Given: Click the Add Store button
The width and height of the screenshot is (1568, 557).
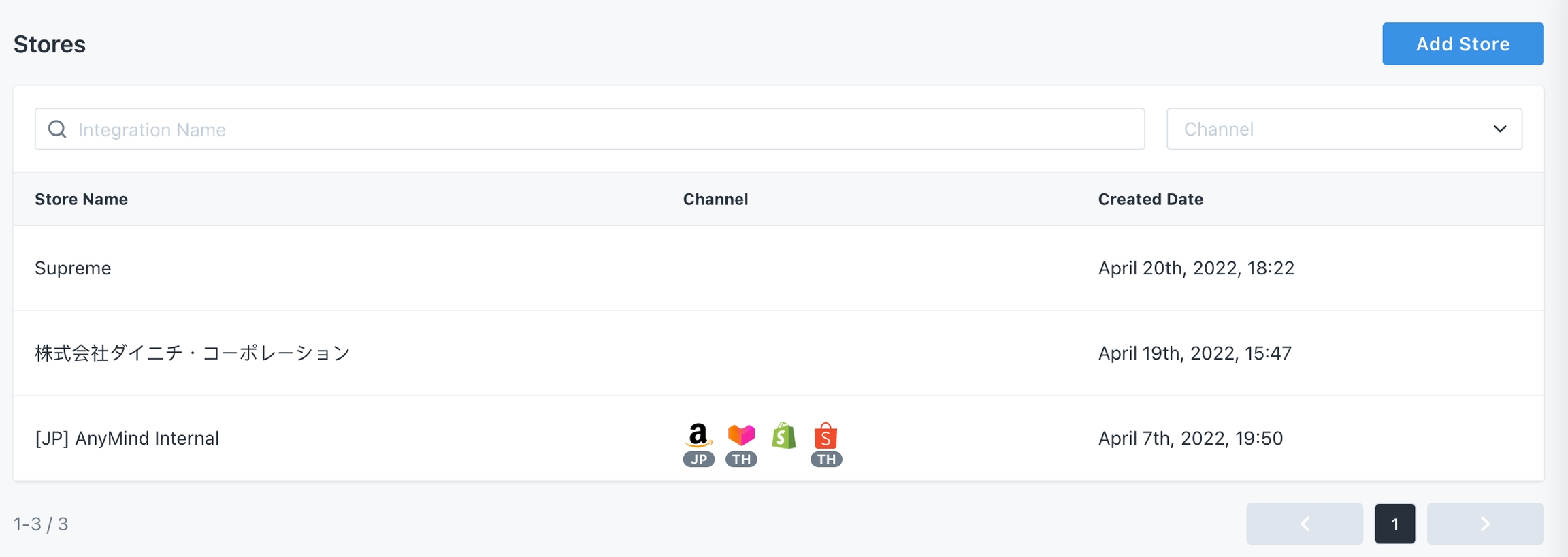Looking at the screenshot, I should (1463, 44).
